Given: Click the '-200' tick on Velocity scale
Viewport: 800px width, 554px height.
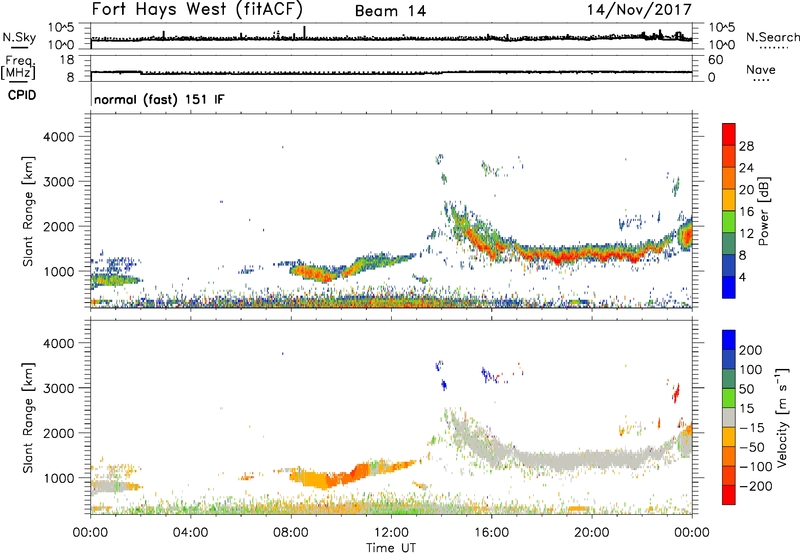Looking at the screenshot, I should click(x=755, y=486).
